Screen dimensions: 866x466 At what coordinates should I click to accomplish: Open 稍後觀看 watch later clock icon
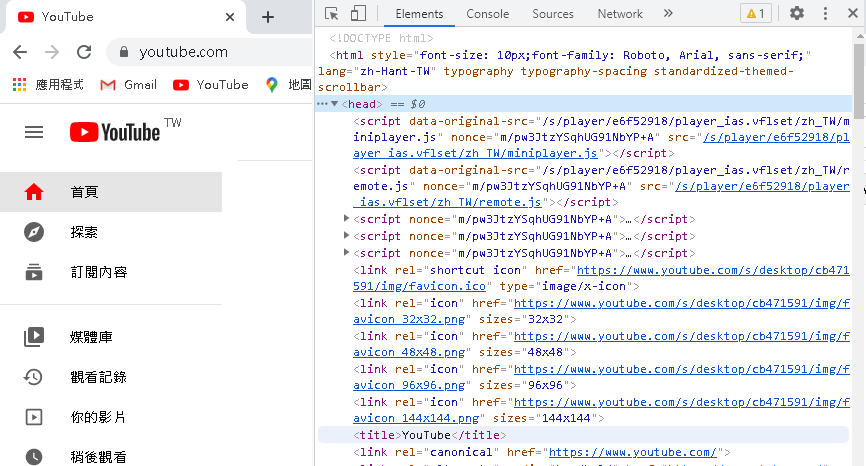[34, 457]
